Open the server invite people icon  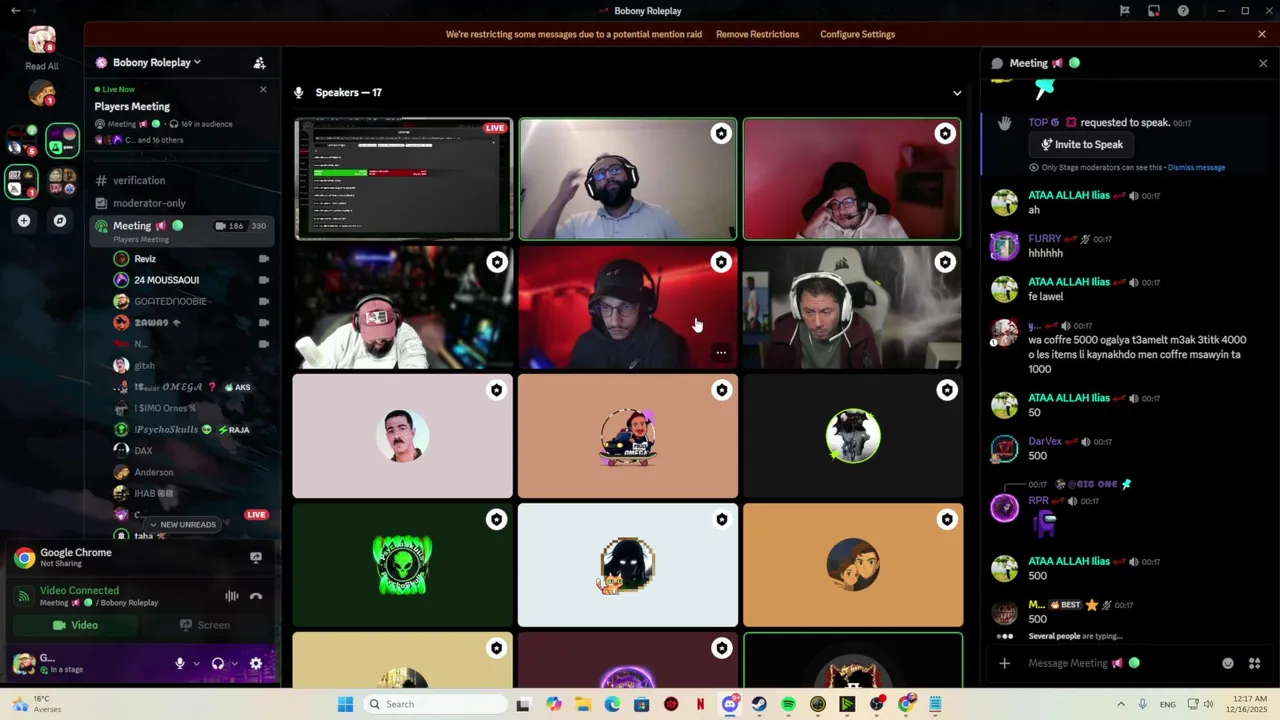pyautogui.click(x=259, y=62)
